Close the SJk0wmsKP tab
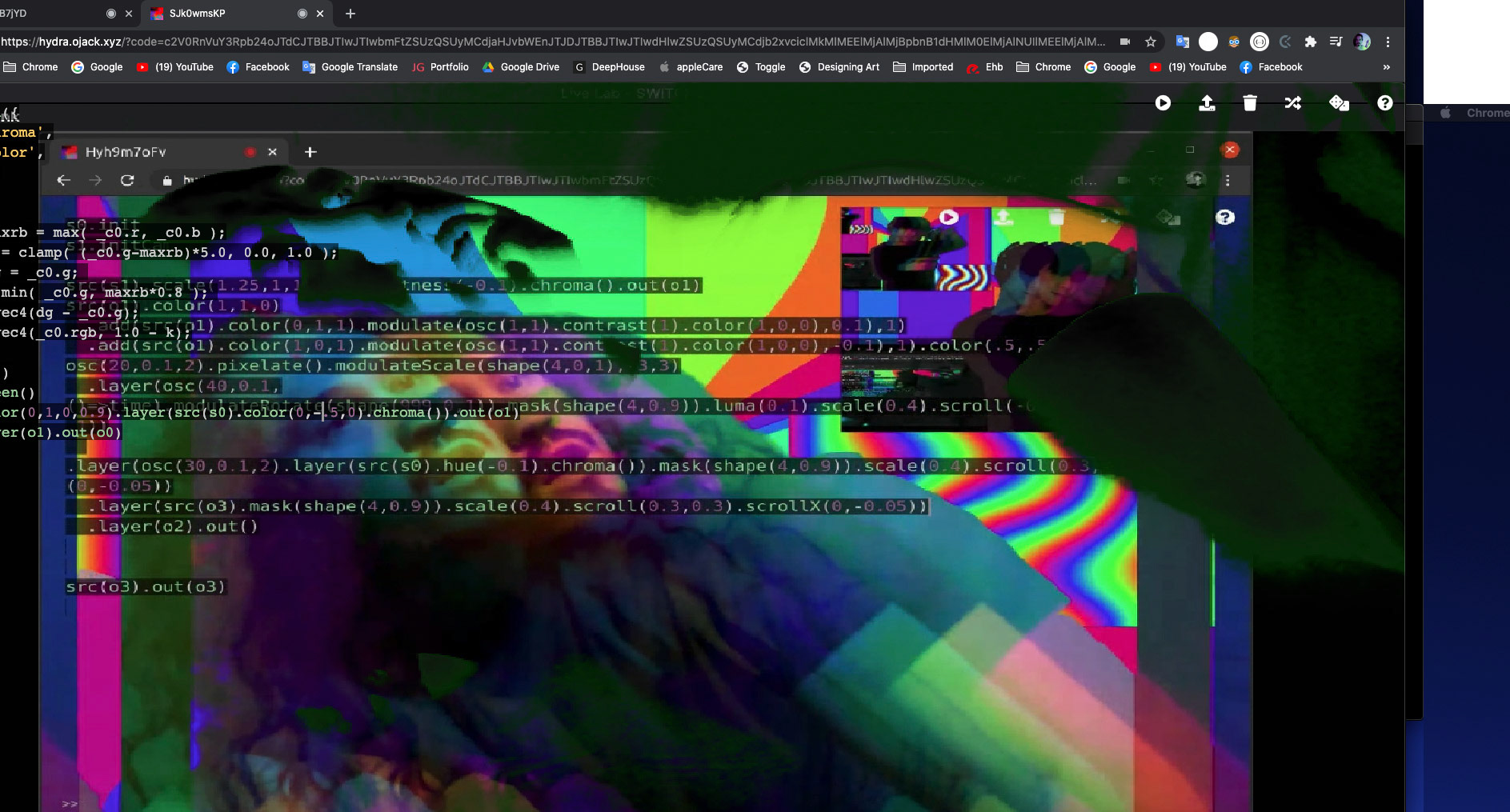Image resolution: width=1510 pixels, height=812 pixels. (x=320, y=14)
